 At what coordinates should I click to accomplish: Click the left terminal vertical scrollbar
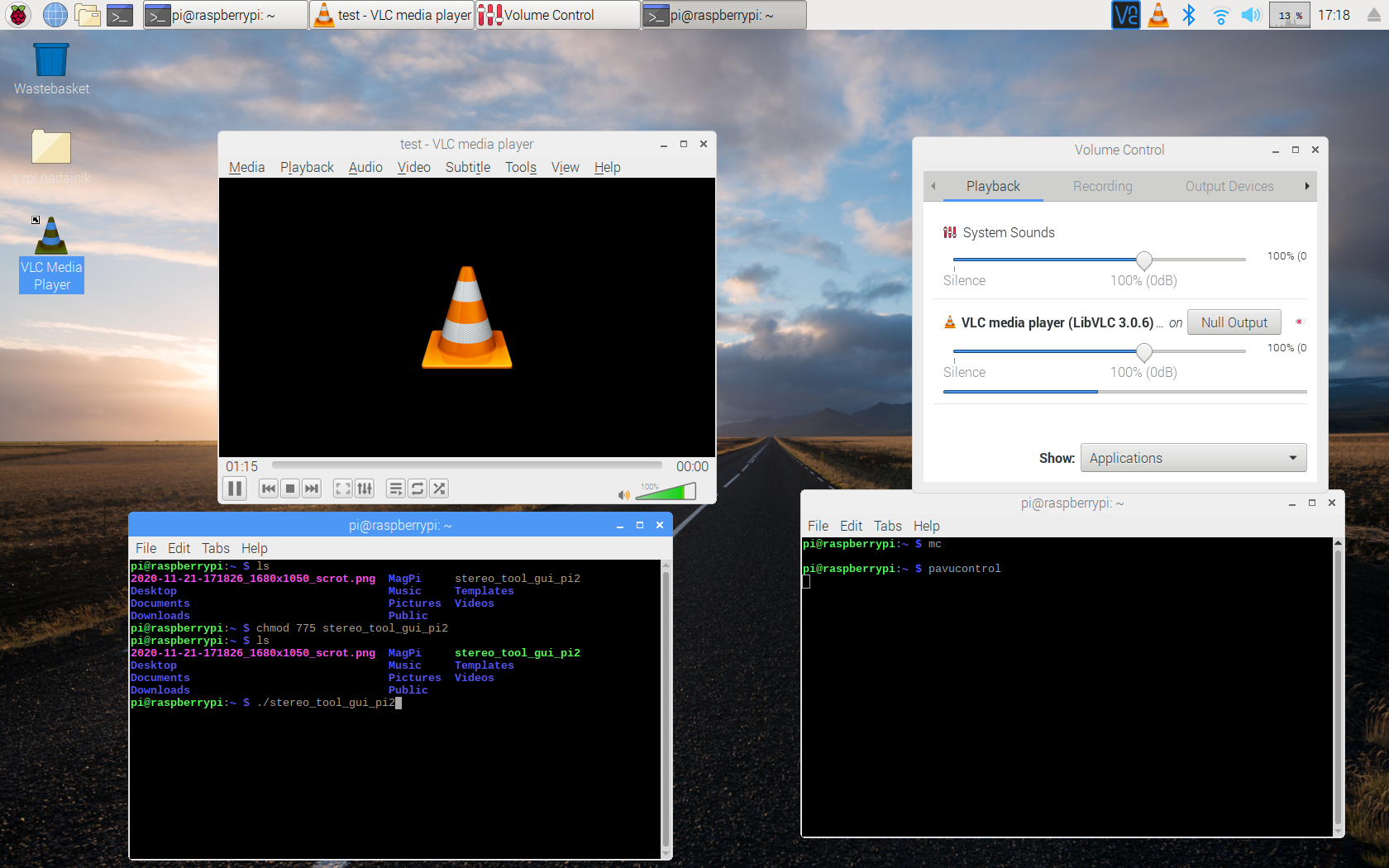666,709
